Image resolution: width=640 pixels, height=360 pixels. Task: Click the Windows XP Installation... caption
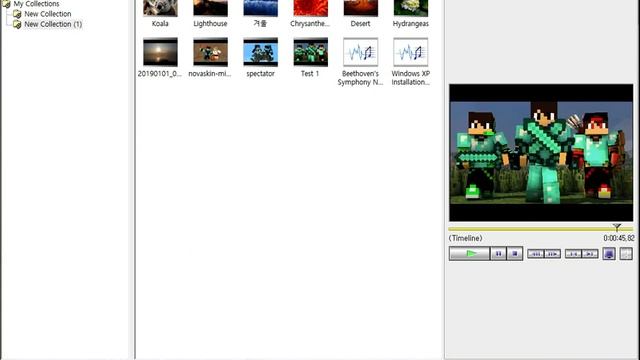pos(411,78)
